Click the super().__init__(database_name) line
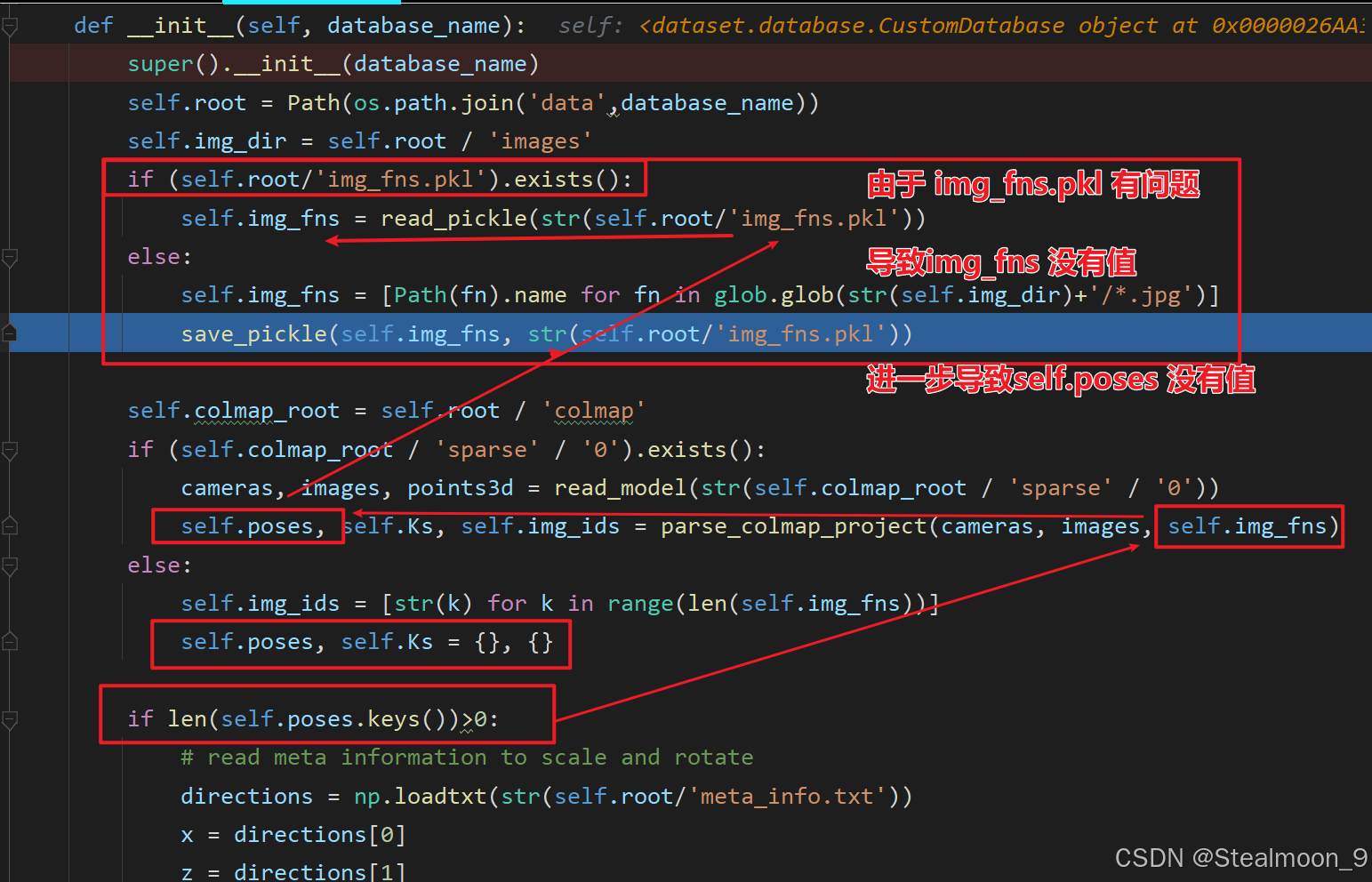1372x882 pixels. (333, 64)
